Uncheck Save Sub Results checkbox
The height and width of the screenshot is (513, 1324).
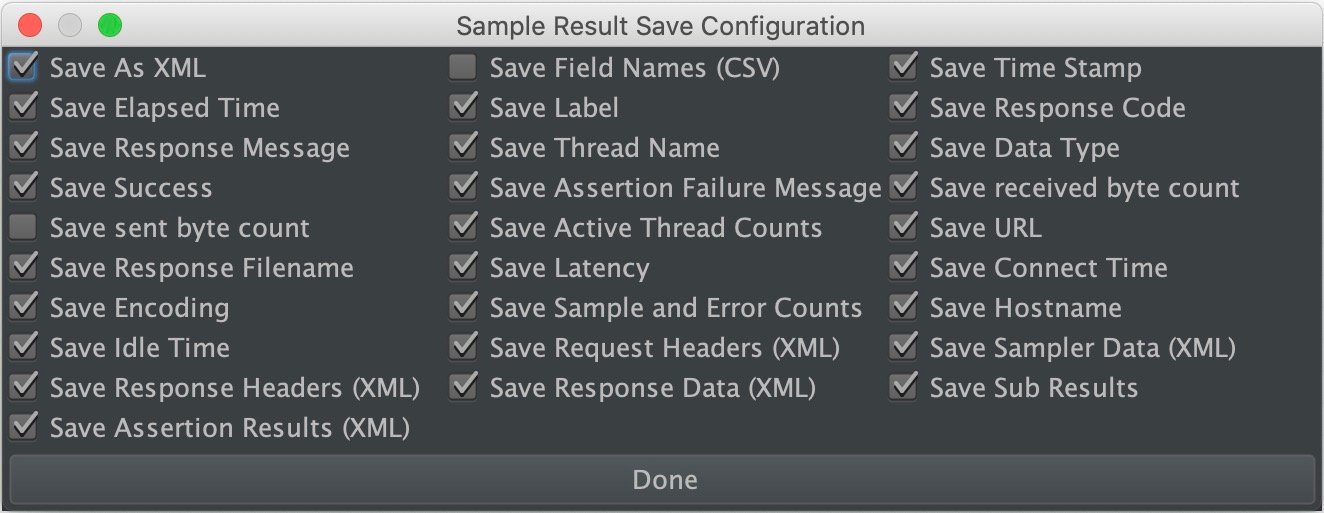point(903,388)
